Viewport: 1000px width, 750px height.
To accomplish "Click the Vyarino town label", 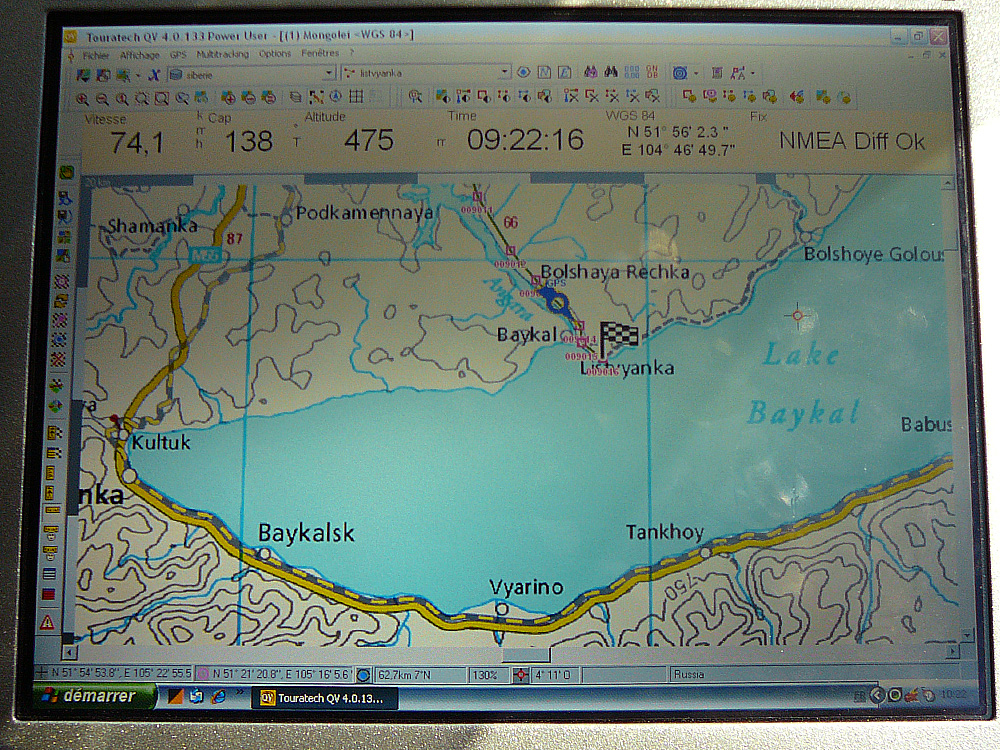I will tap(526, 587).
